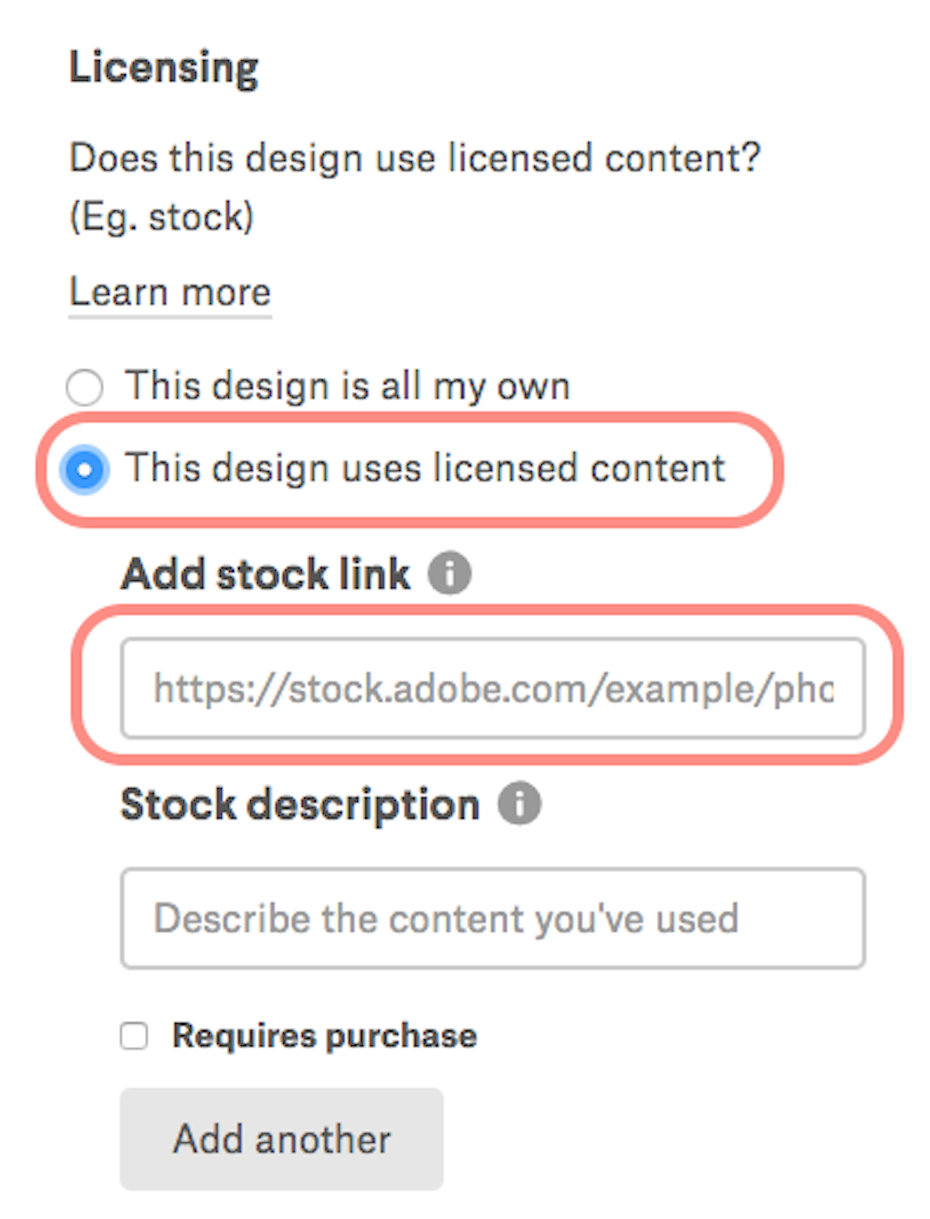930x1219 pixels.
Task: Click the "Add stock link" field label
Action: tap(265, 574)
